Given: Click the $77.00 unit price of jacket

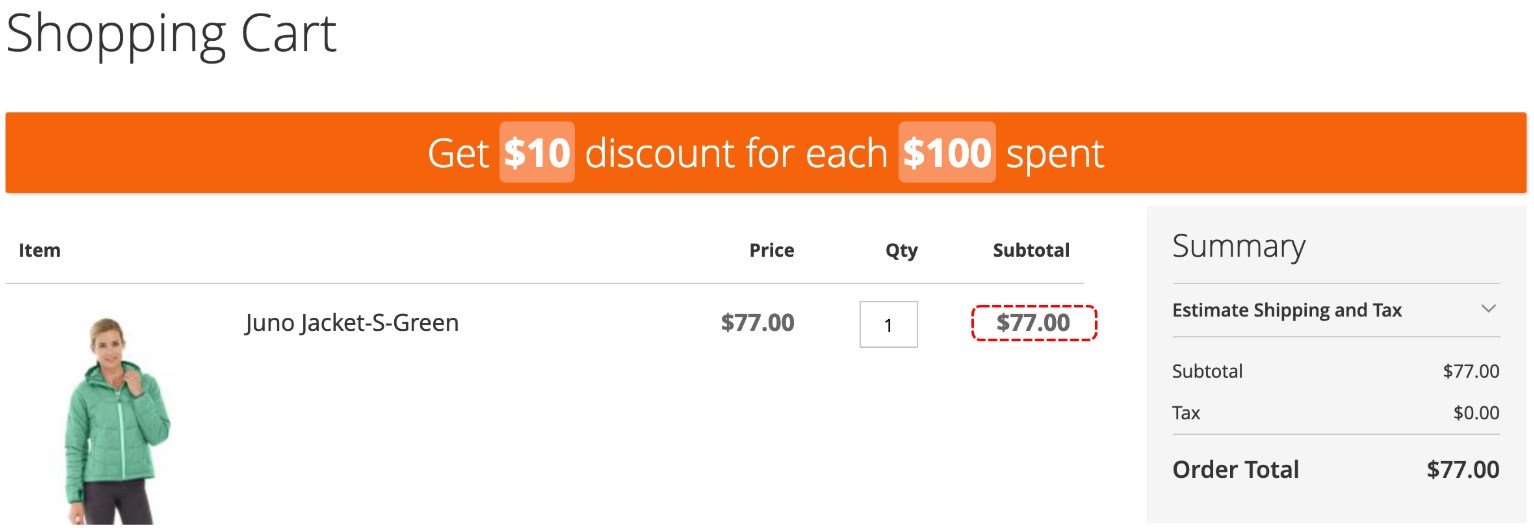Looking at the screenshot, I should (757, 323).
